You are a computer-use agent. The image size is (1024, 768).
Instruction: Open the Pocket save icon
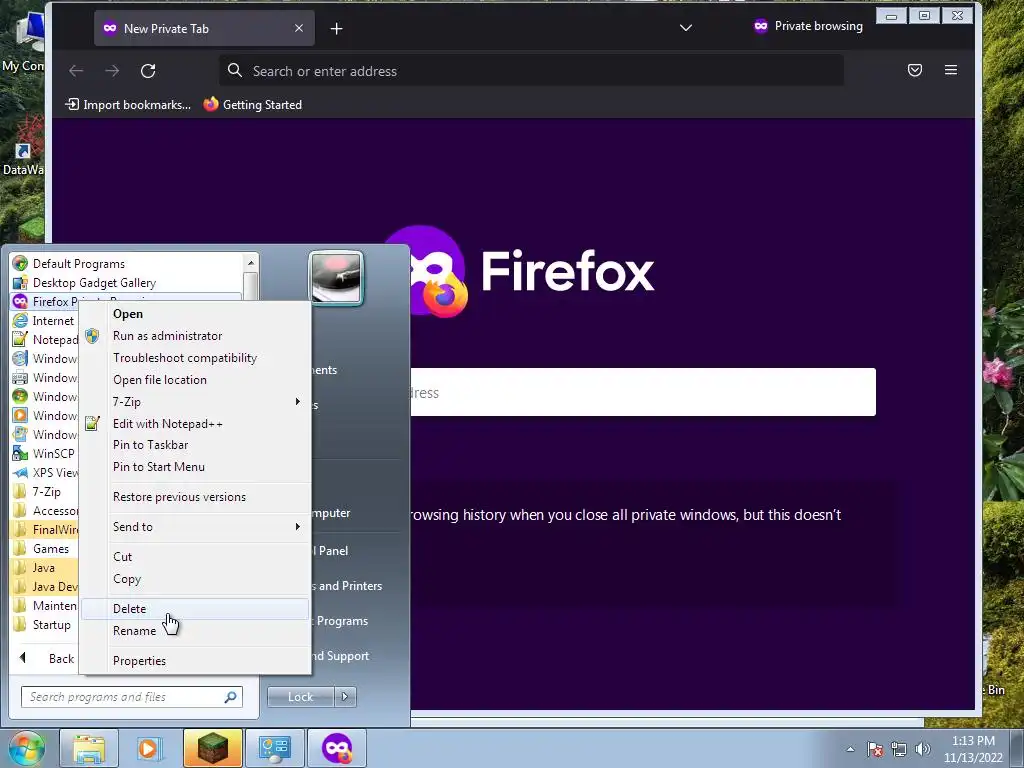tap(915, 70)
